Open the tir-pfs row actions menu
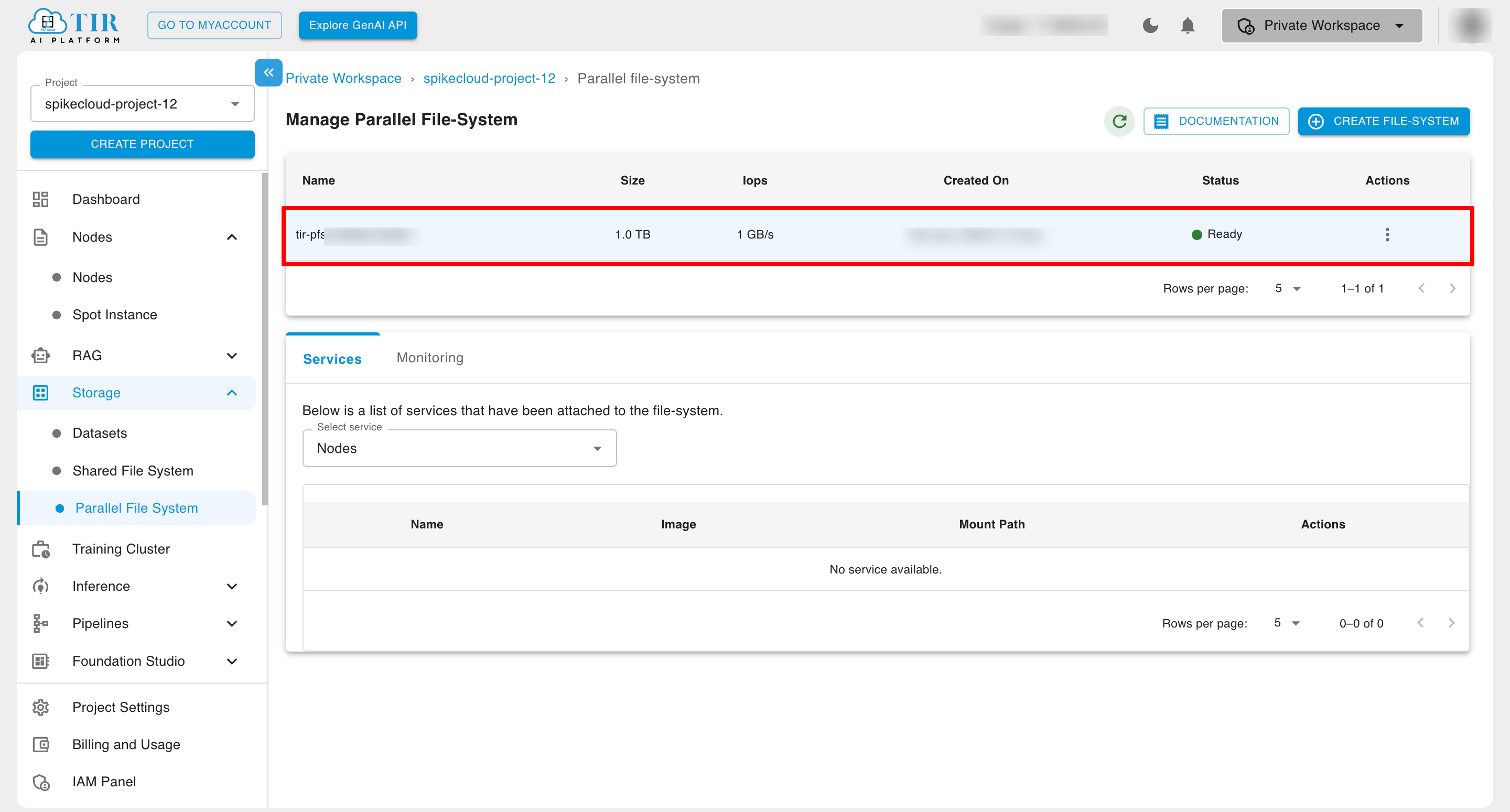This screenshot has width=1510, height=812. coord(1387,234)
